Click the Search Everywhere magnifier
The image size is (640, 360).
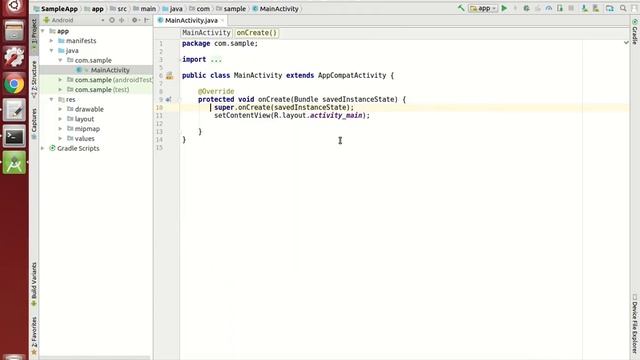tap(623, 8)
